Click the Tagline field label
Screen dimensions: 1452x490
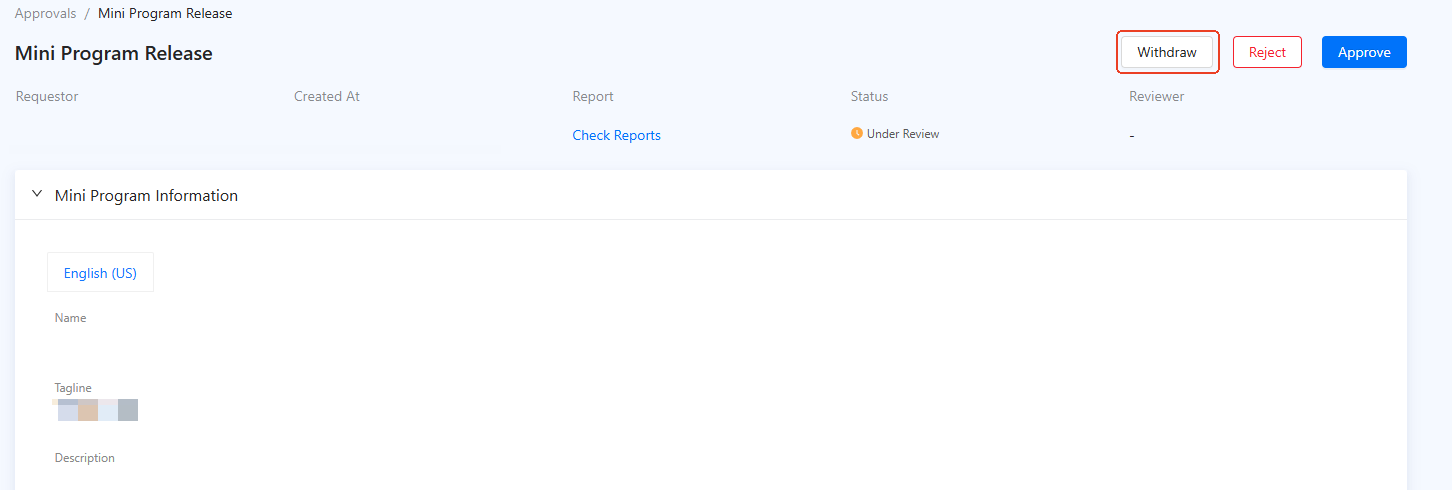click(73, 388)
